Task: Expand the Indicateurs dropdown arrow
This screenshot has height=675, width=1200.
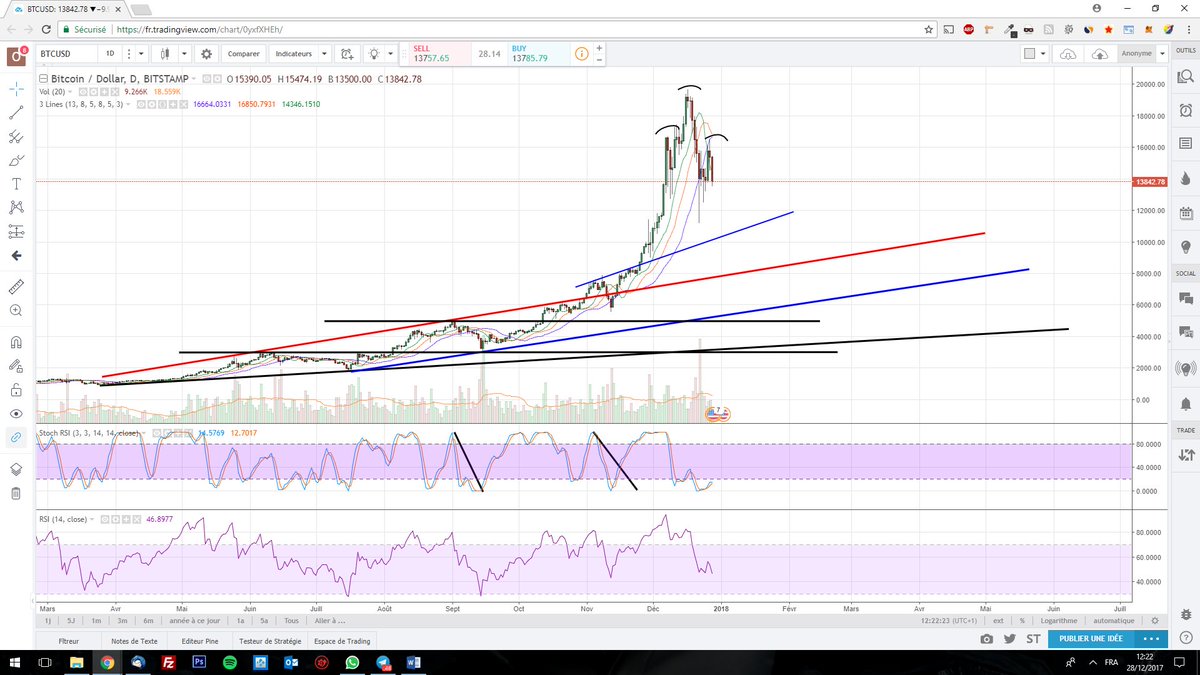Action: pos(324,54)
